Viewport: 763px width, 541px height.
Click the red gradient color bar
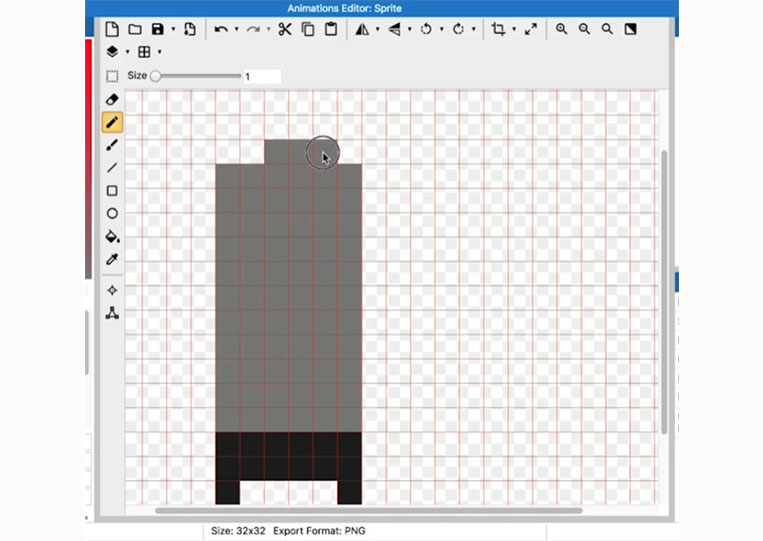[x=89, y=159]
